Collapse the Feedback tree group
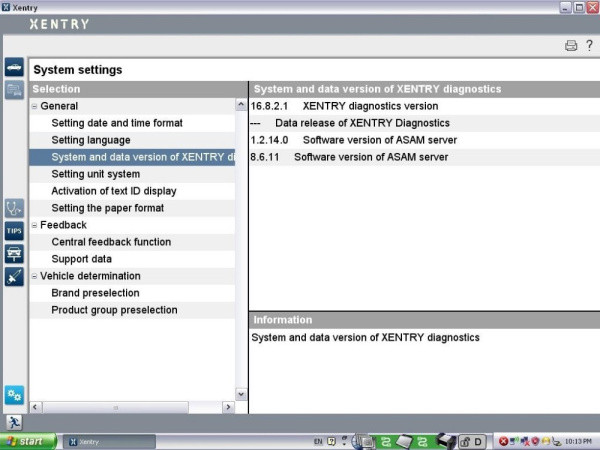Image resolution: width=600 pixels, height=450 pixels. point(34,225)
